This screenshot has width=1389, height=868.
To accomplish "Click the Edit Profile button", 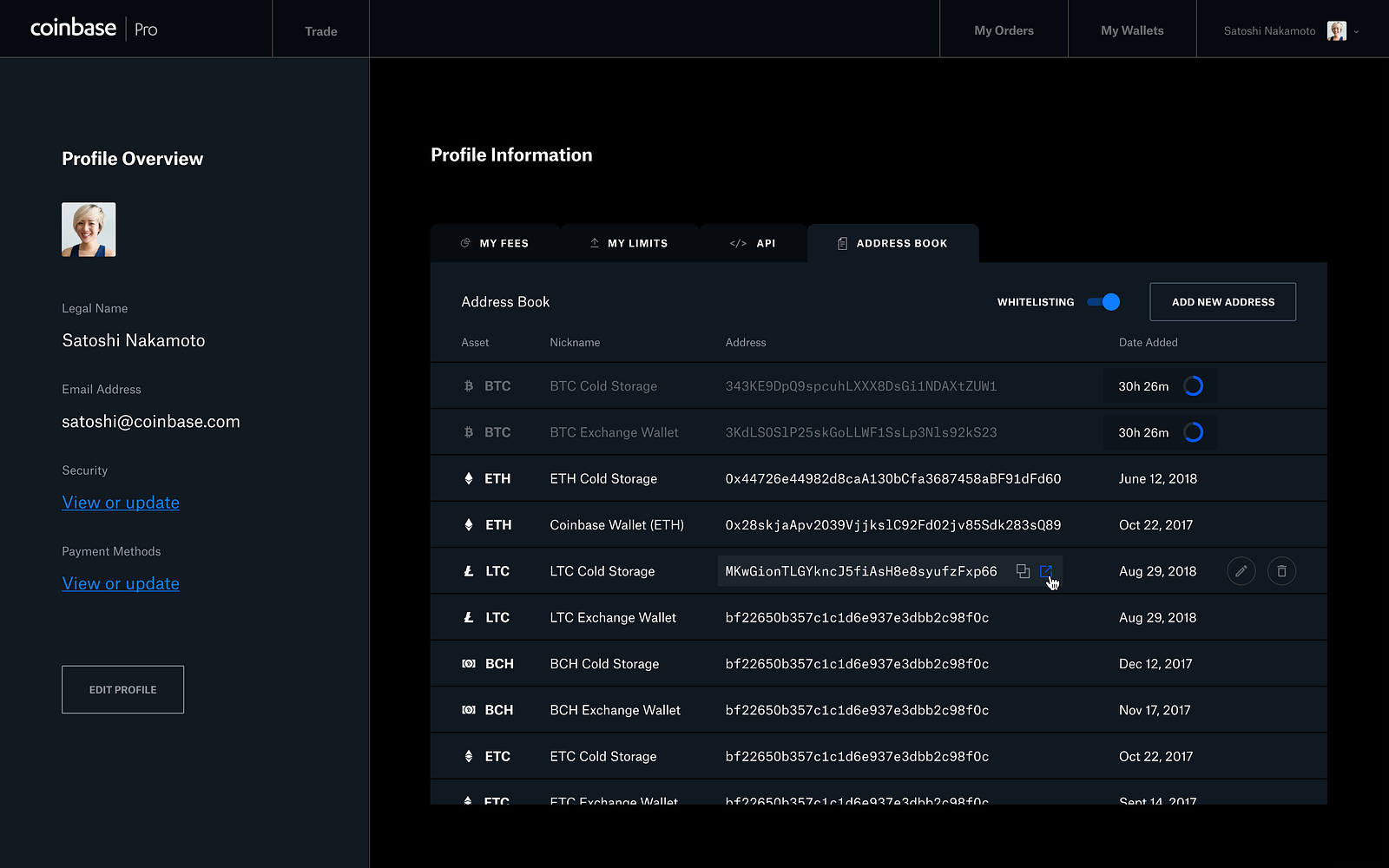I will point(123,690).
